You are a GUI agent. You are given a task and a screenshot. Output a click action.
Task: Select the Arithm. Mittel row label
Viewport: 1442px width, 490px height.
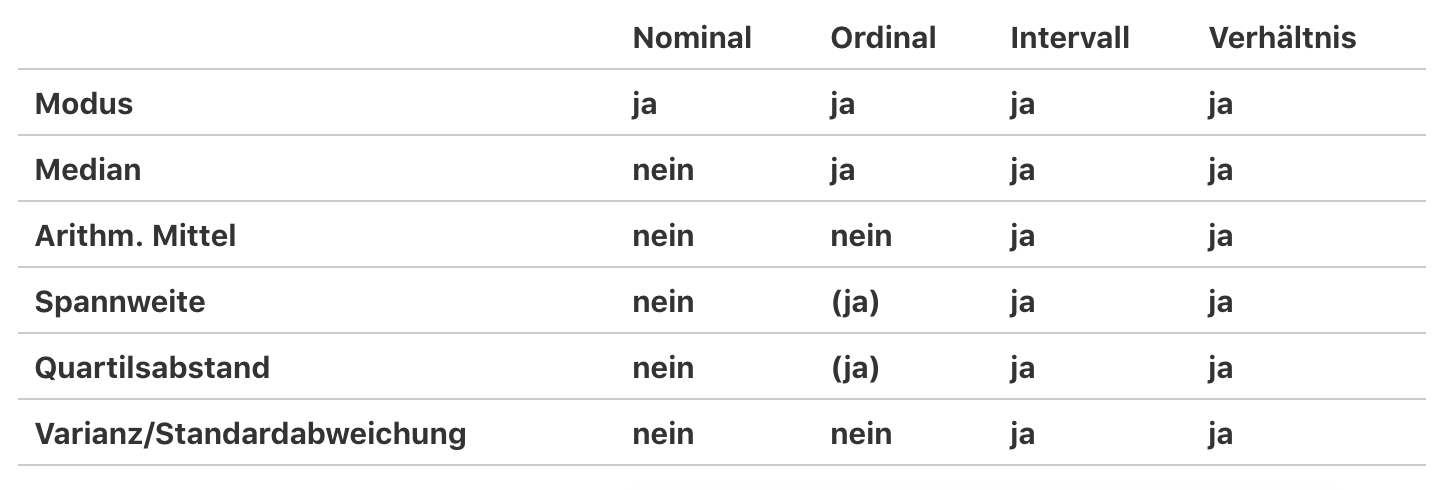(136, 235)
